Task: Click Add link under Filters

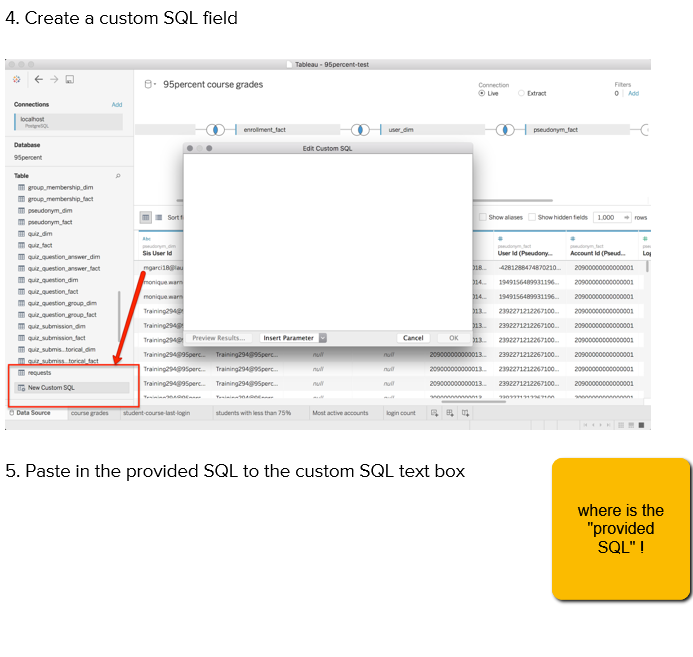Action: pos(633,93)
